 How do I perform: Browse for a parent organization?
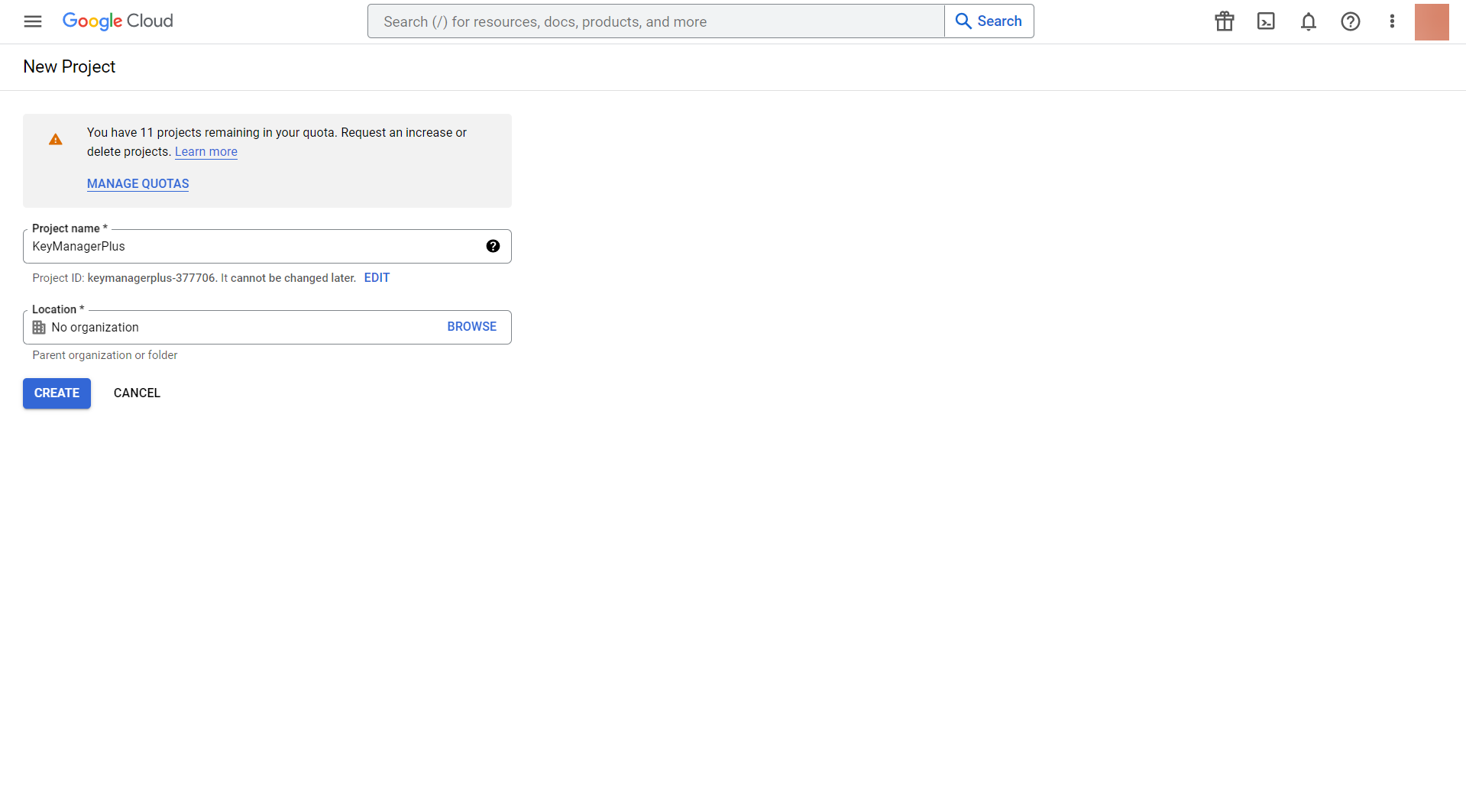pyautogui.click(x=471, y=326)
